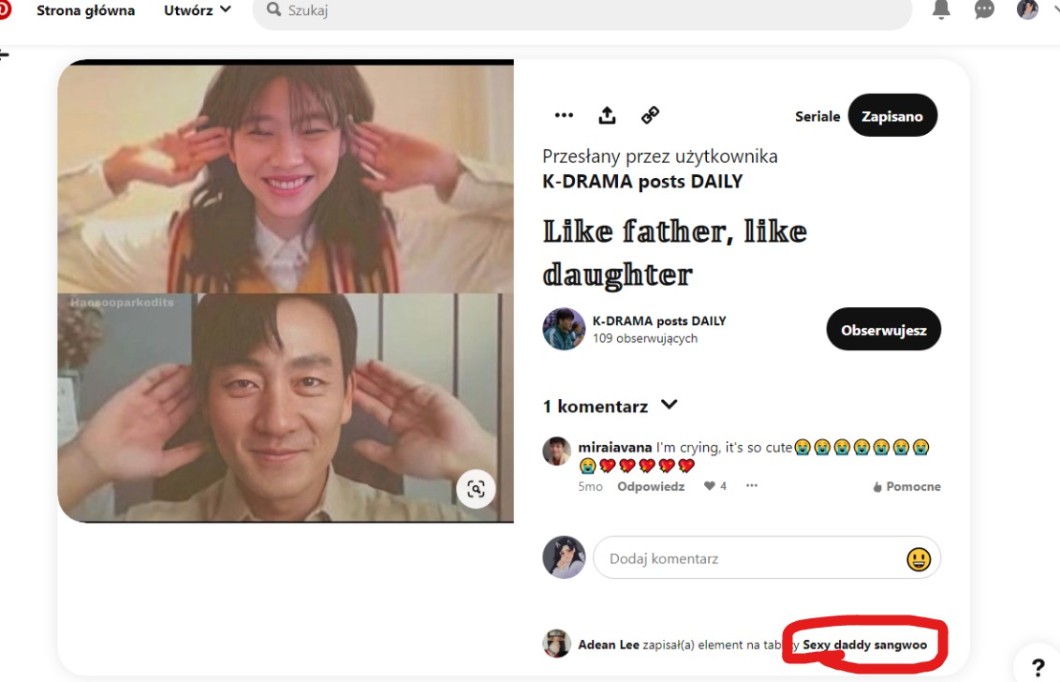Image resolution: width=1060 pixels, height=682 pixels.
Task: Open the Sexy daddy sangwoo board link
Action: point(864,645)
